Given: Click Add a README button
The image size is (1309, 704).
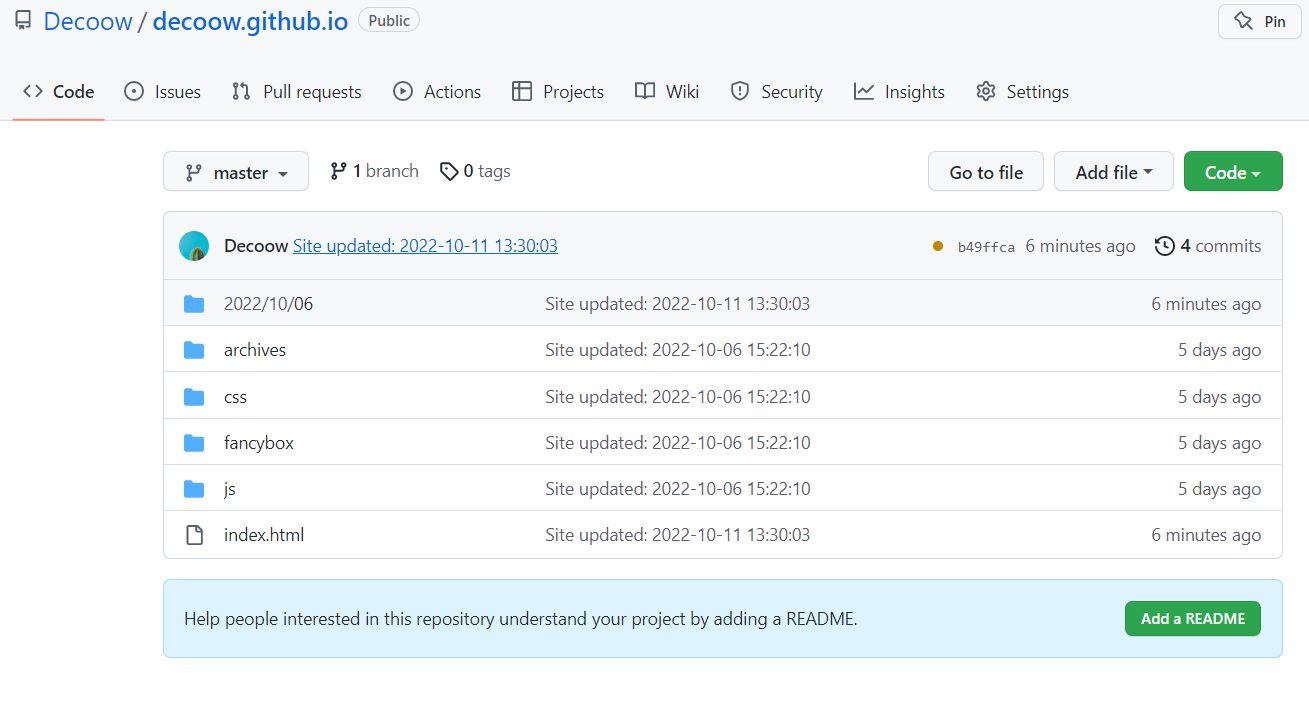Looking at the screenshot, I should 1193,619.
